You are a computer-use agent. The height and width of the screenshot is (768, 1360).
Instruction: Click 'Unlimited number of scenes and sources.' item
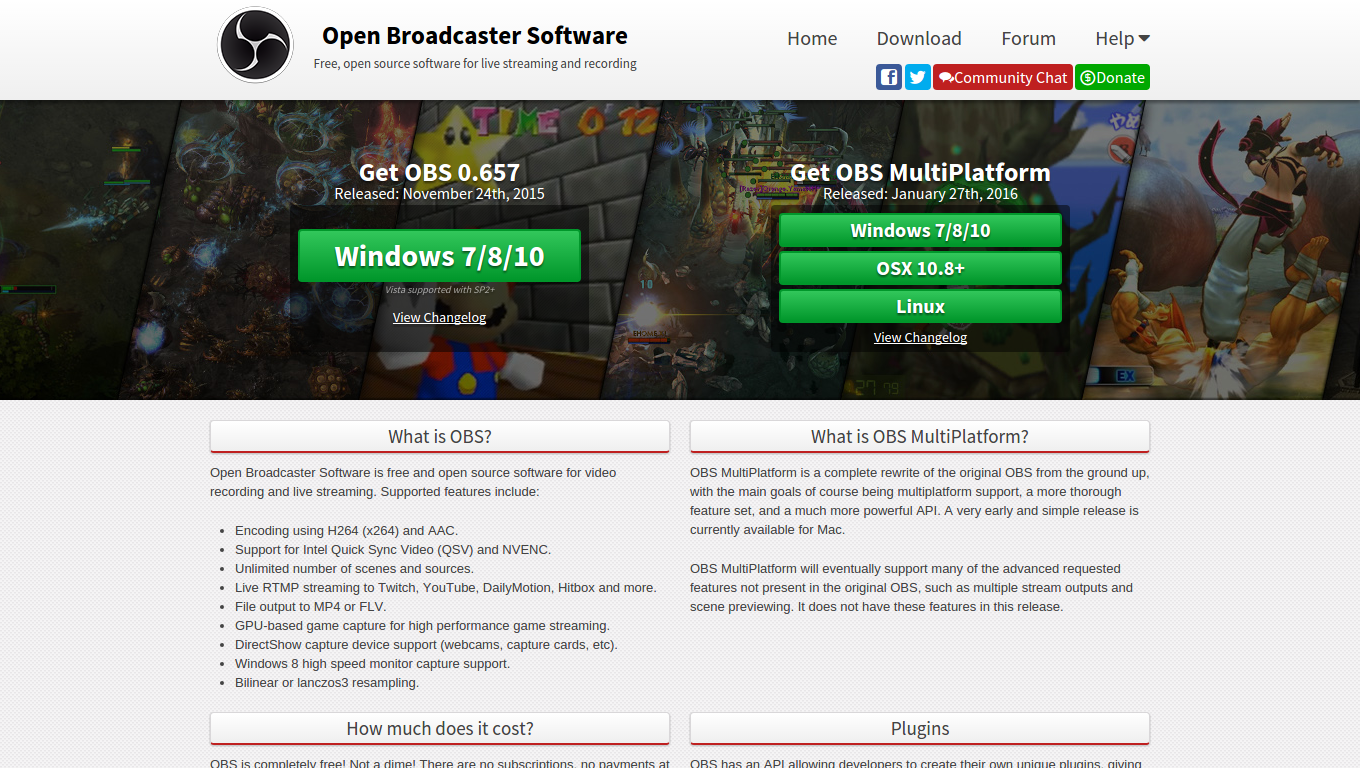tap(354, 569)
